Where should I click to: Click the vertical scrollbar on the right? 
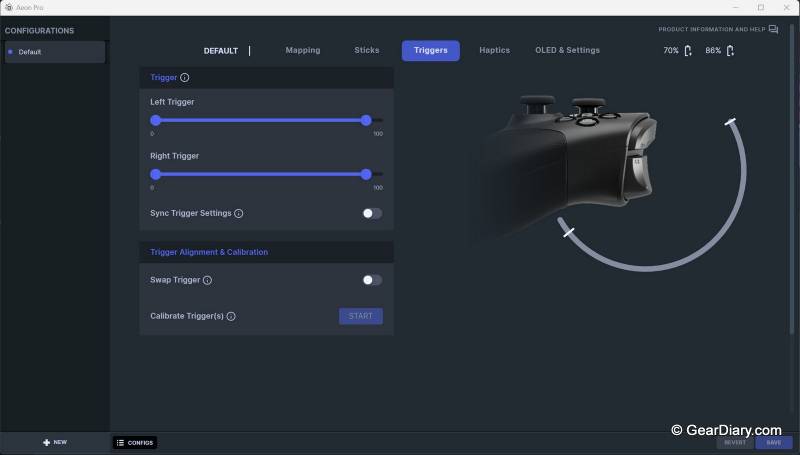[x=792, y=179]
